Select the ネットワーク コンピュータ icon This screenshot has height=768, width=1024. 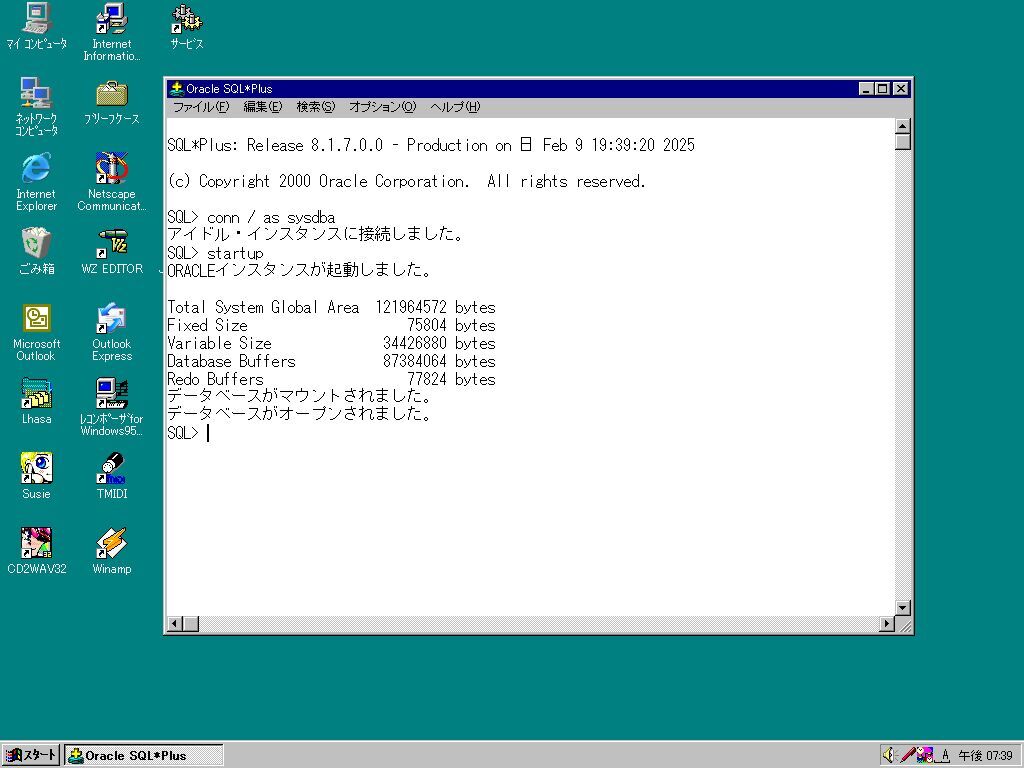pos(37,106)
